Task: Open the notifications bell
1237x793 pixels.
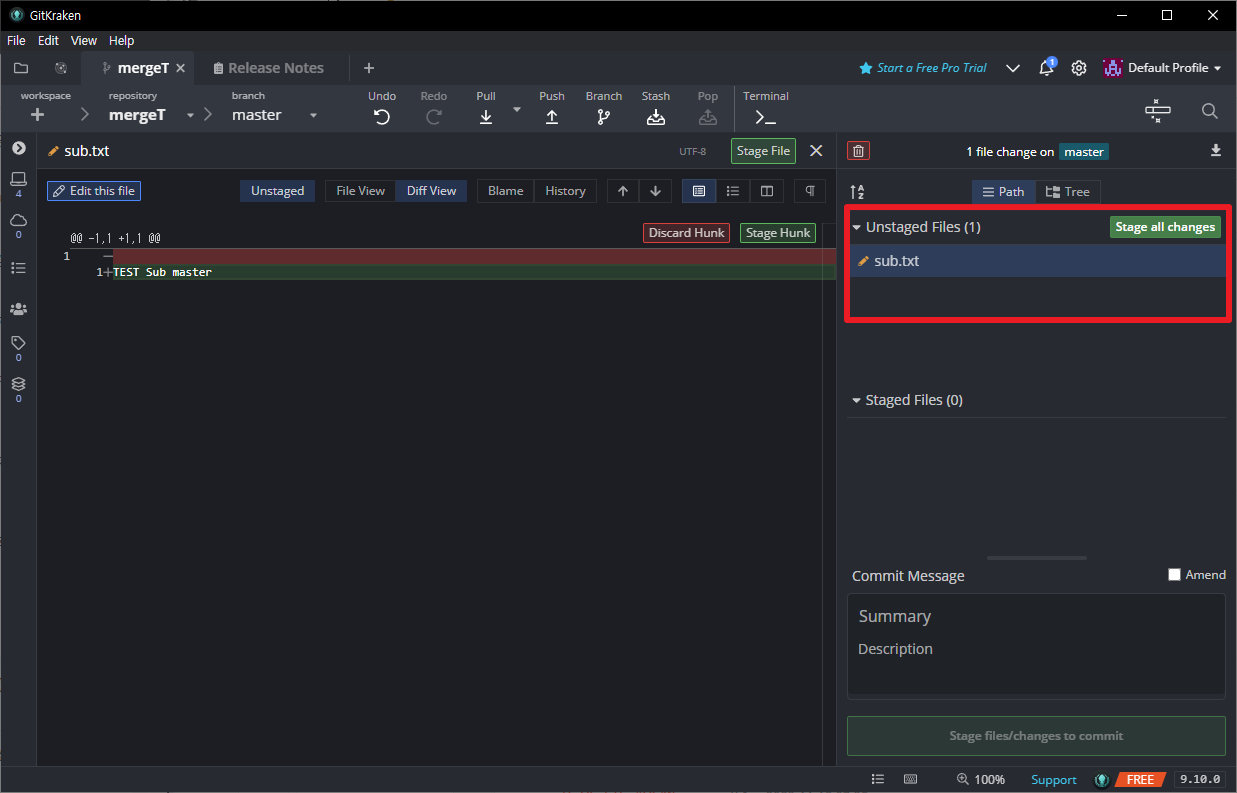Action: coord(1046,68)
